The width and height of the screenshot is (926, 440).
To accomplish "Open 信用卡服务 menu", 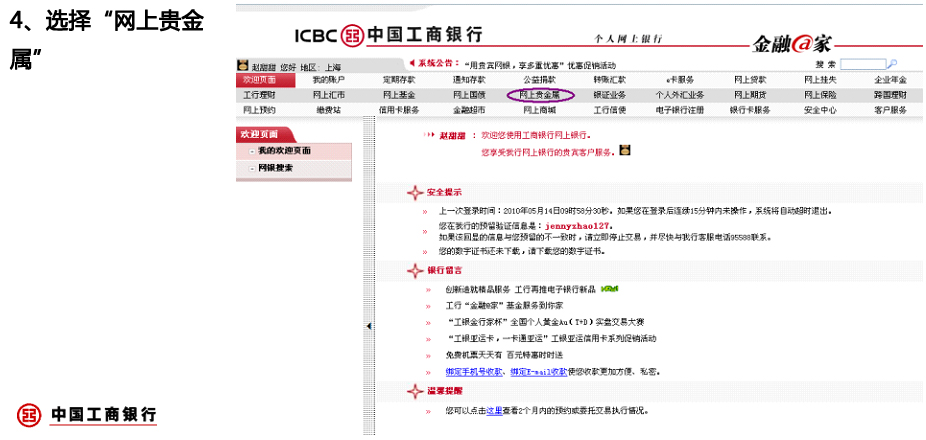I will (x=399, y=110).
